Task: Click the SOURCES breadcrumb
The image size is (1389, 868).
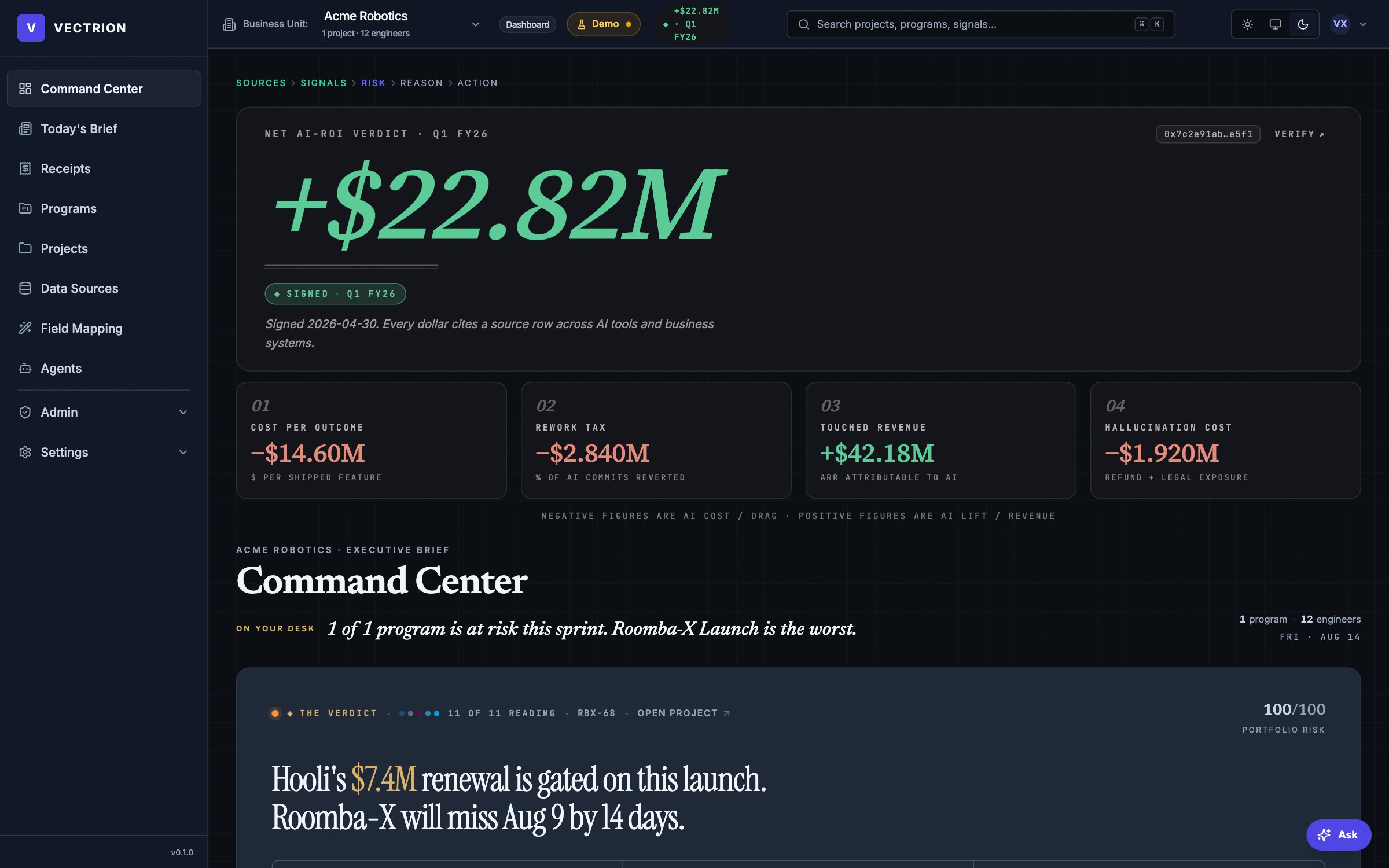Action: (261, 83)
